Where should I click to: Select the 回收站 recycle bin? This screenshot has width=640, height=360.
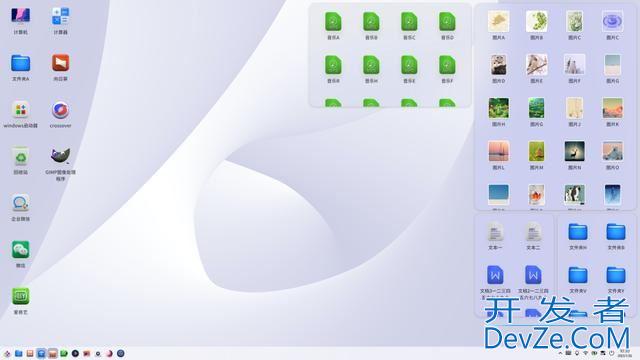click(20, 157)
